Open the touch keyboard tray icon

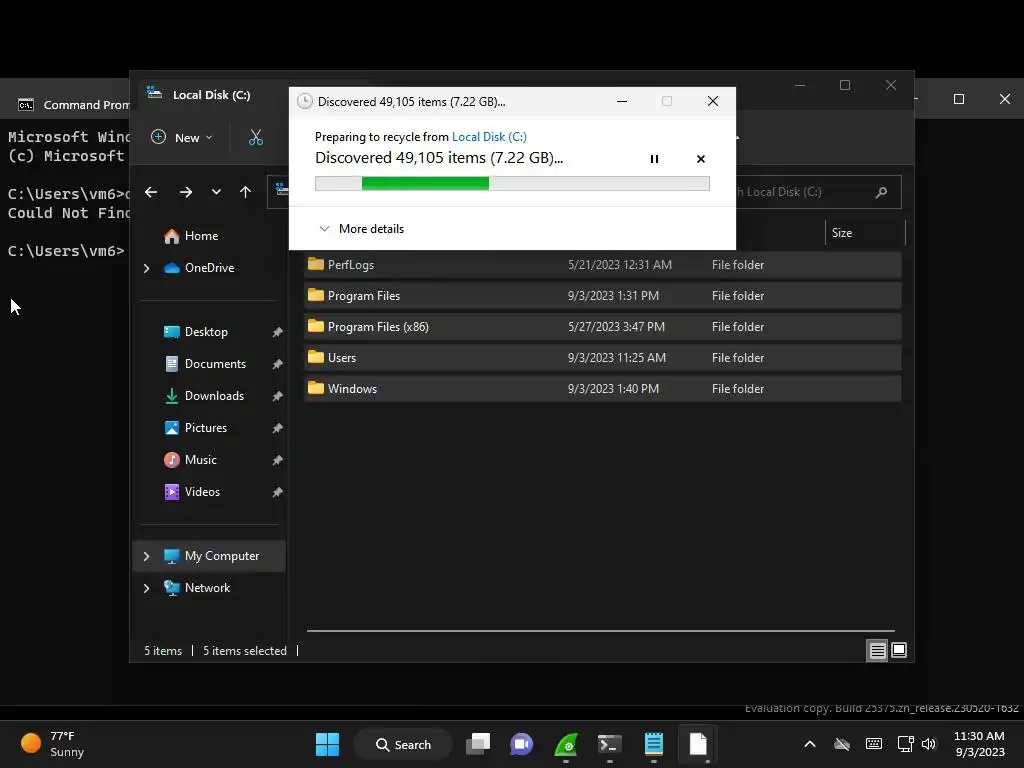pos(874,744)
